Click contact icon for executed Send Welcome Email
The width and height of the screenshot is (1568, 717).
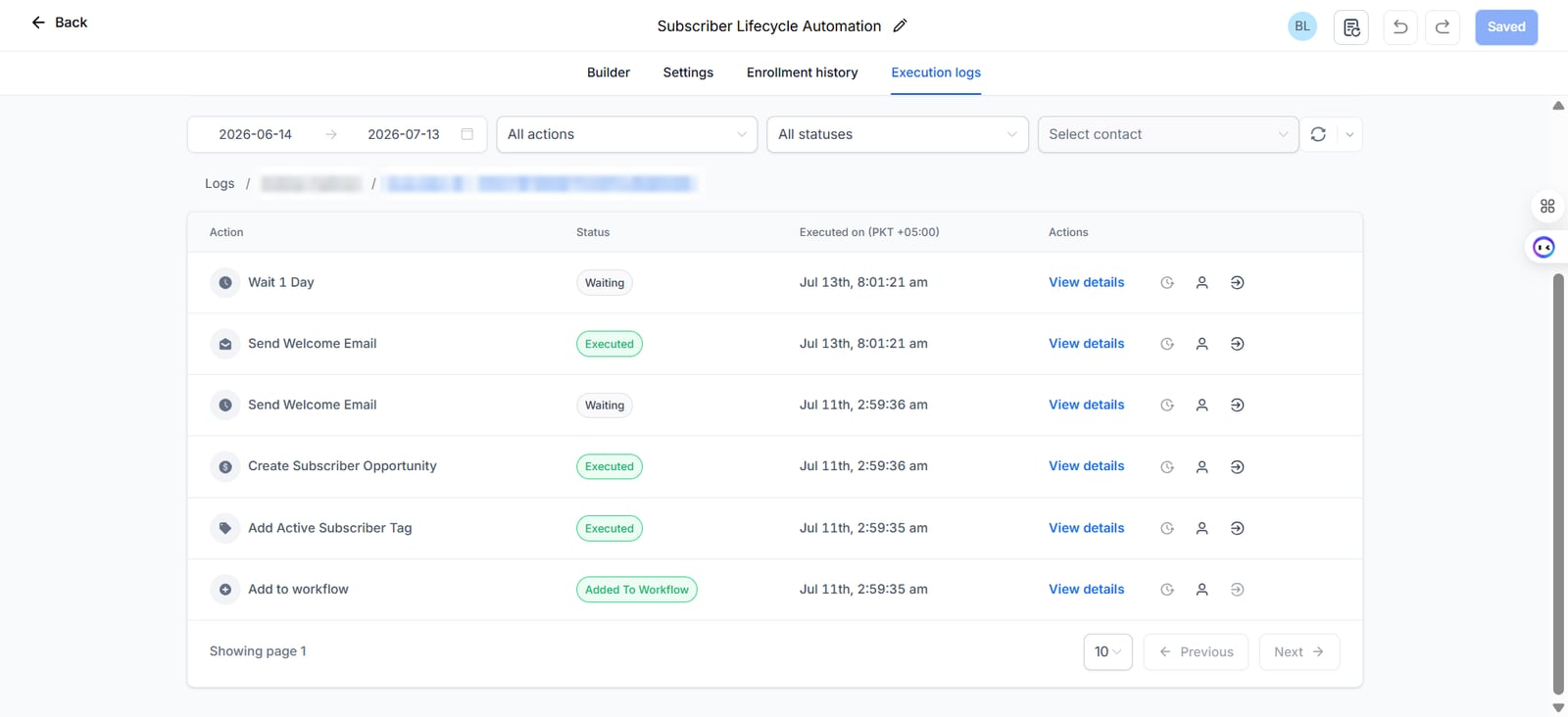click(x=1201, y=345)
